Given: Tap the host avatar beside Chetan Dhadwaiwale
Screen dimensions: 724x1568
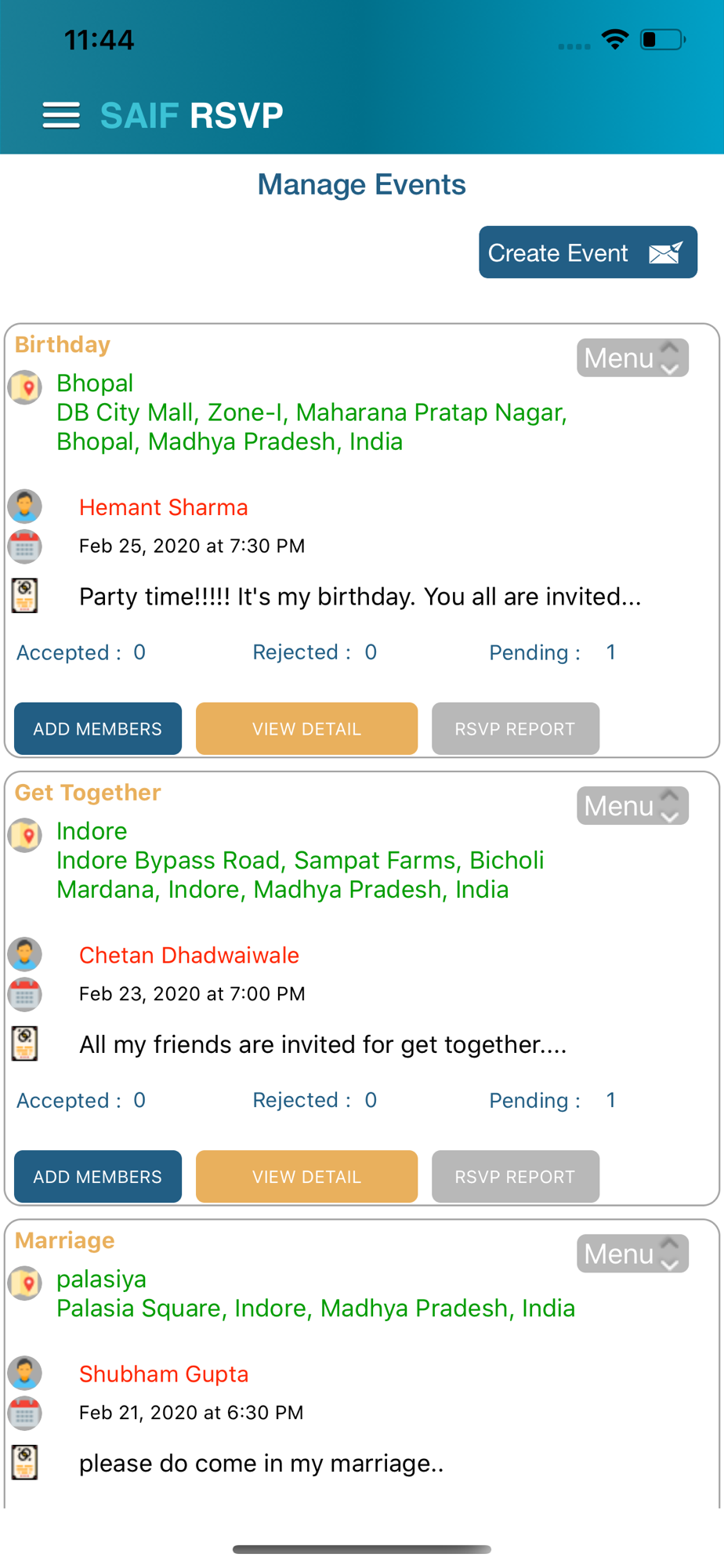Looking at the screenshot, I should 25,954.
